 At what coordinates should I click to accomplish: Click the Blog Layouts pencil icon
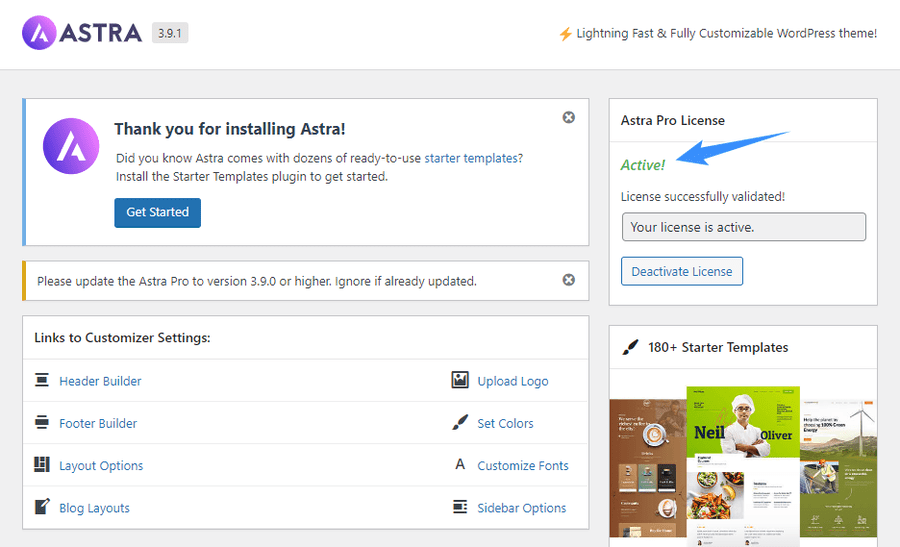pyautogui.click(x=42, y=507)
